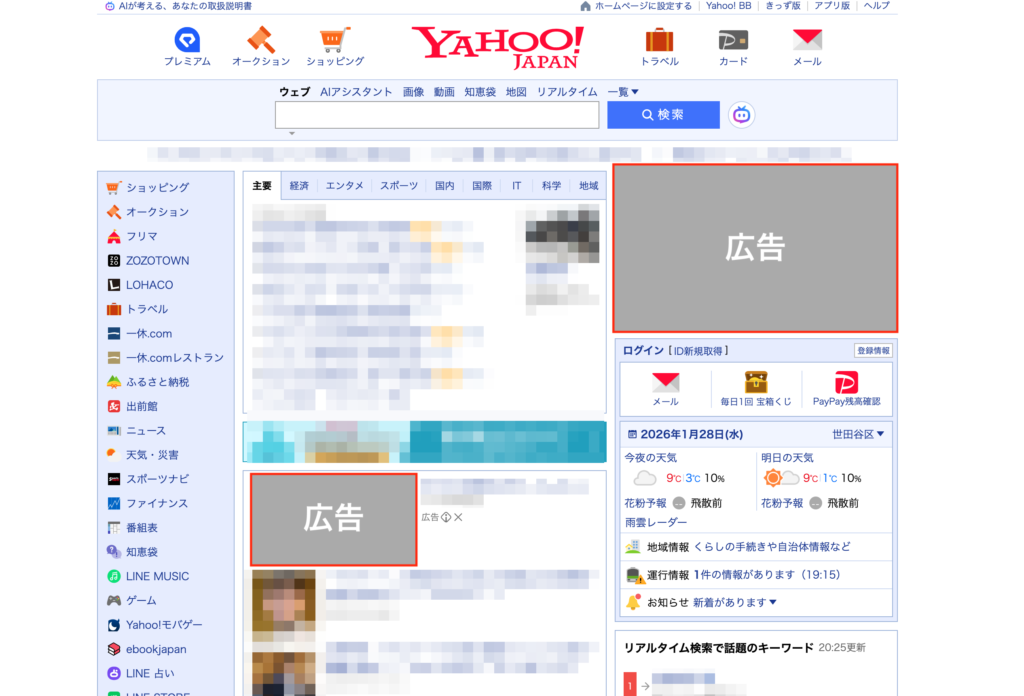Open Yahoo! Auctions via the hammer icon
The width and height of the screenshot is (1024, 696).
(x=260, y=42)
